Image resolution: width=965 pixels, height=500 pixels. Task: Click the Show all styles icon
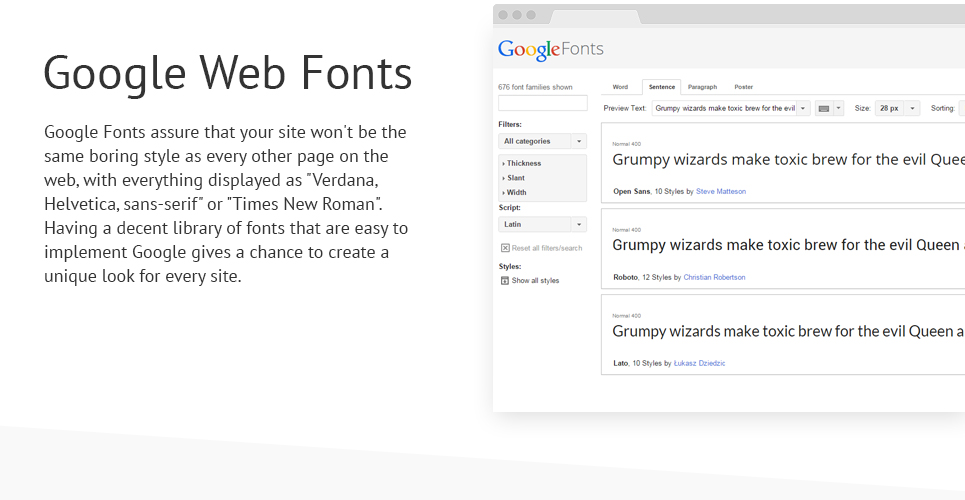pyautogui.click(x=505, y=281)
